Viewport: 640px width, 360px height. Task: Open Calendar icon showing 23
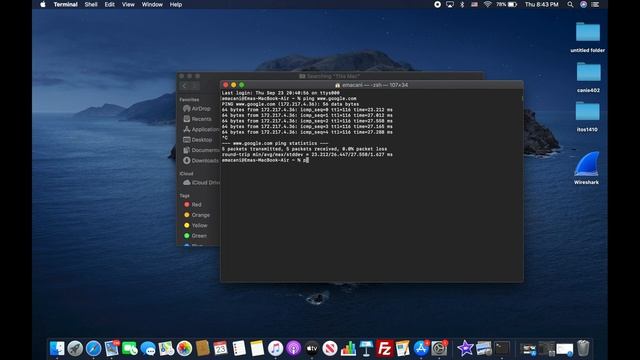tap(220, 348)
